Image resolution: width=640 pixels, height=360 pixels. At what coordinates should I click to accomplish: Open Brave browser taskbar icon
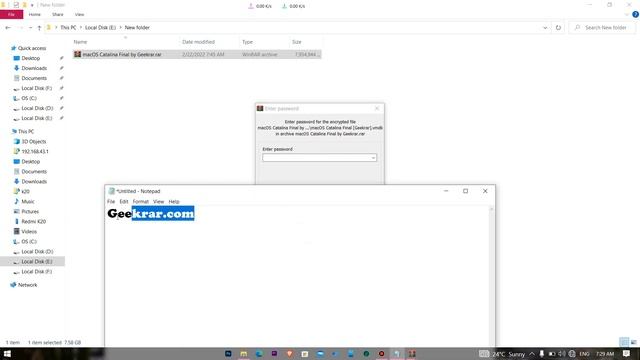click(289, 354)
